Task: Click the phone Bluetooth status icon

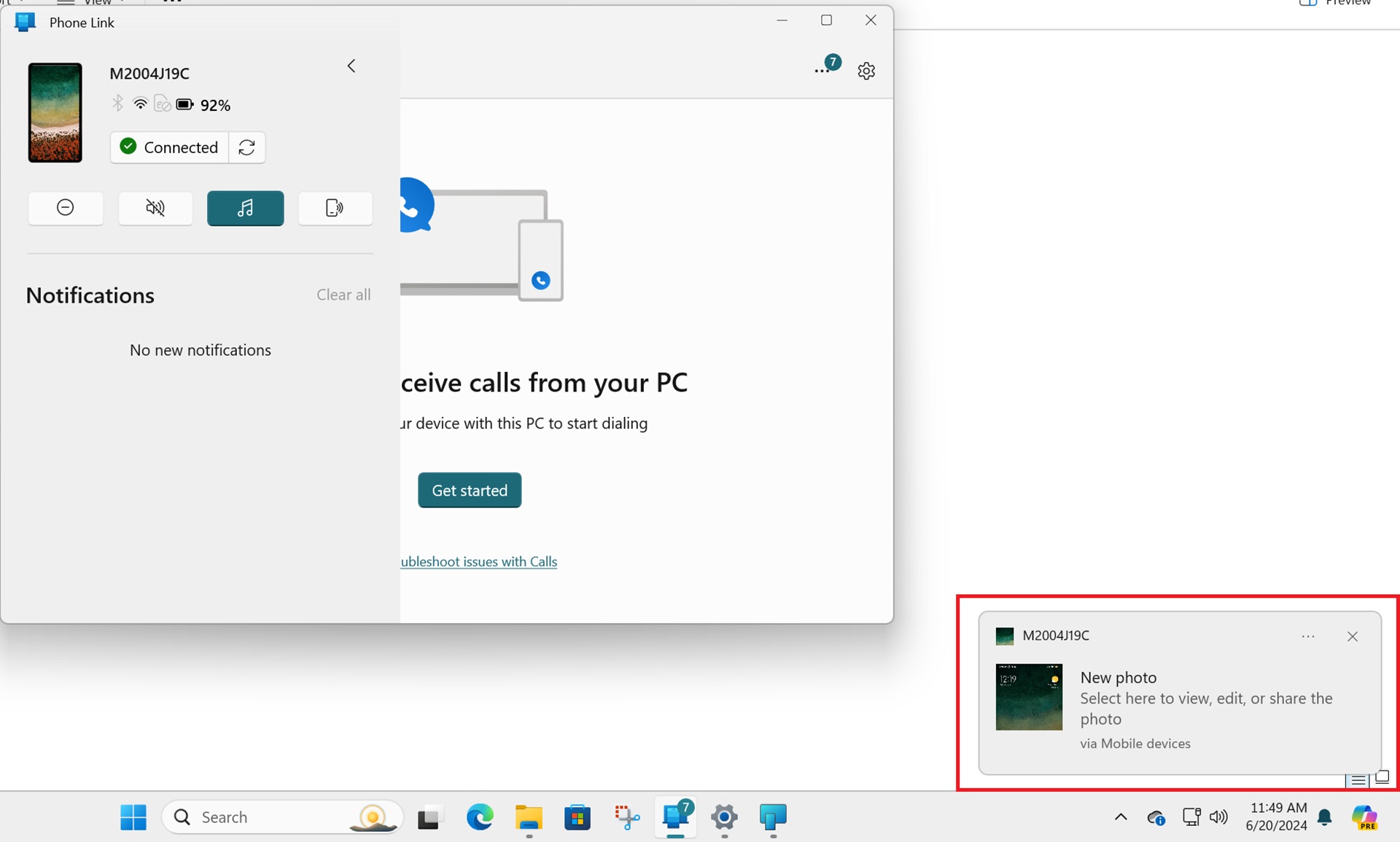Action: pyautogui.click(x=118, y=104)
